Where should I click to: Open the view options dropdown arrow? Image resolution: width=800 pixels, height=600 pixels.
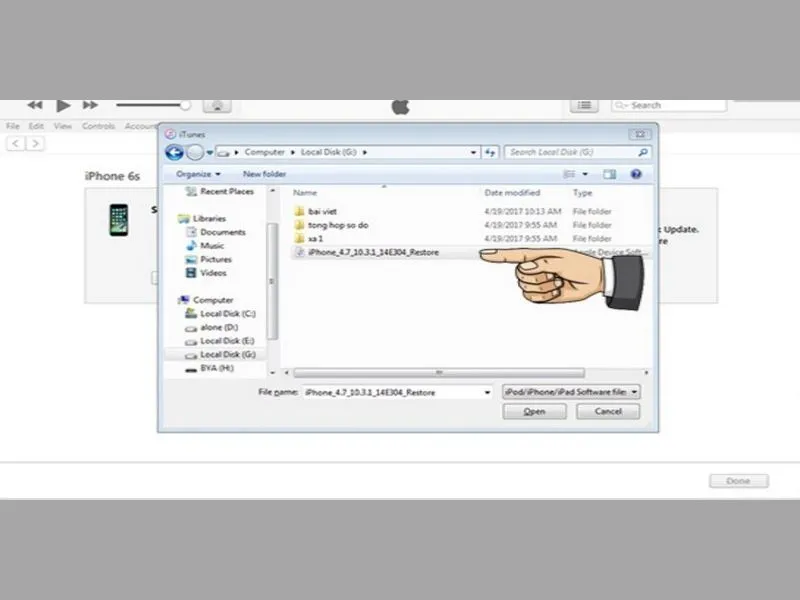[585, 174]
